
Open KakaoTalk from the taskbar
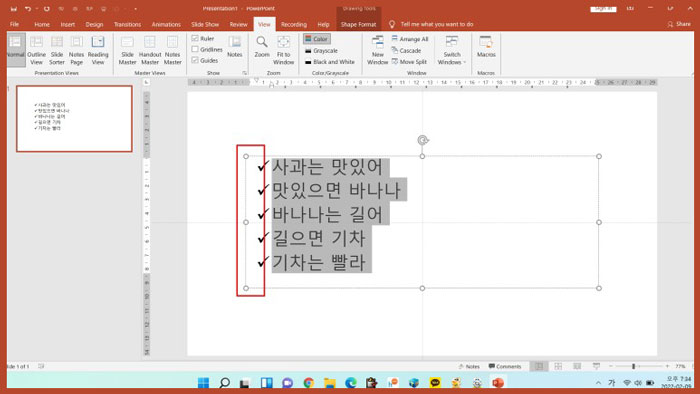point(435,382)
